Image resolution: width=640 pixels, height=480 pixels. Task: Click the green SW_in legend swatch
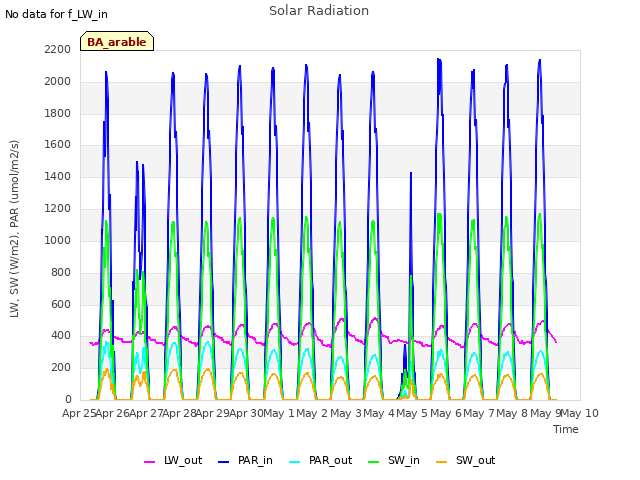pos(373,462)
